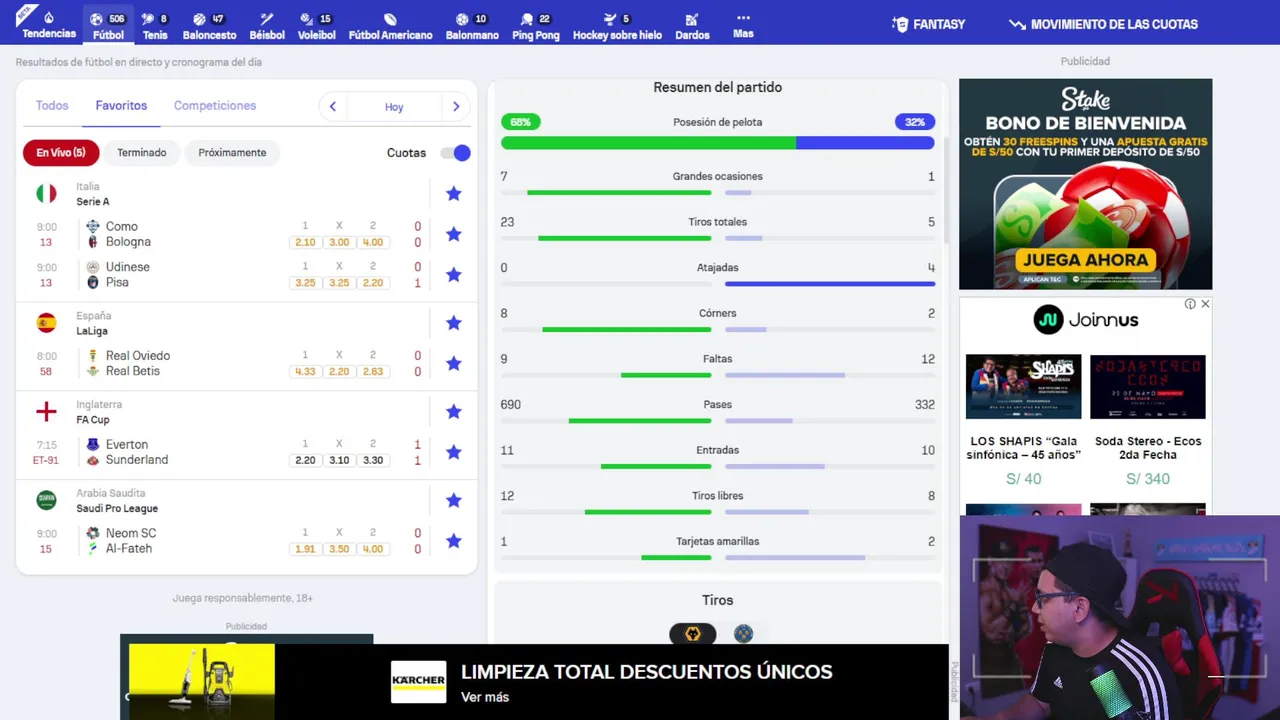Screen dimensions: 1280x720
Task: Open the Fútbol Americano category
Action: [390, 26]
